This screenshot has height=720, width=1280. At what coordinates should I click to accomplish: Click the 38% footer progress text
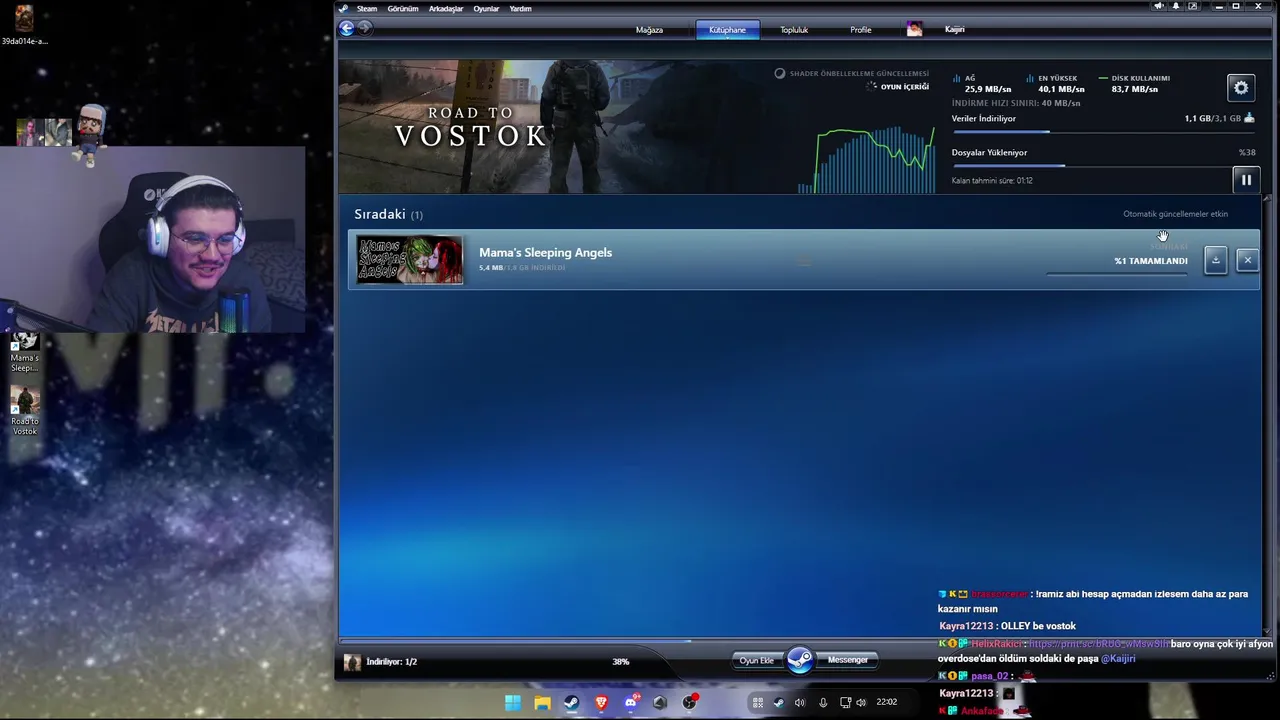621,662
